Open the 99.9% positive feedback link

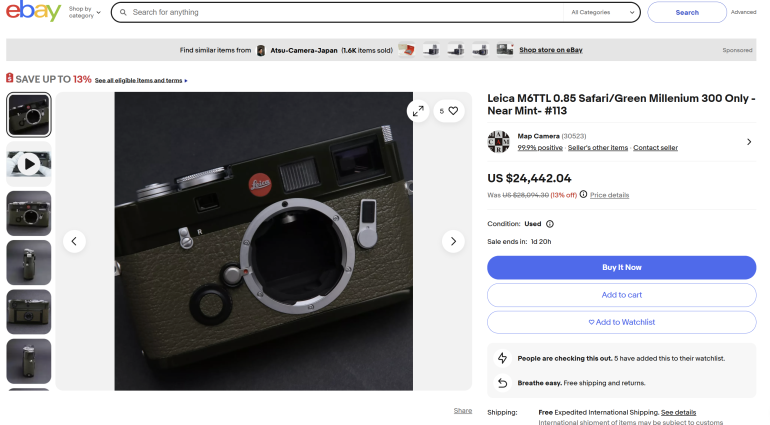point(540,147)
